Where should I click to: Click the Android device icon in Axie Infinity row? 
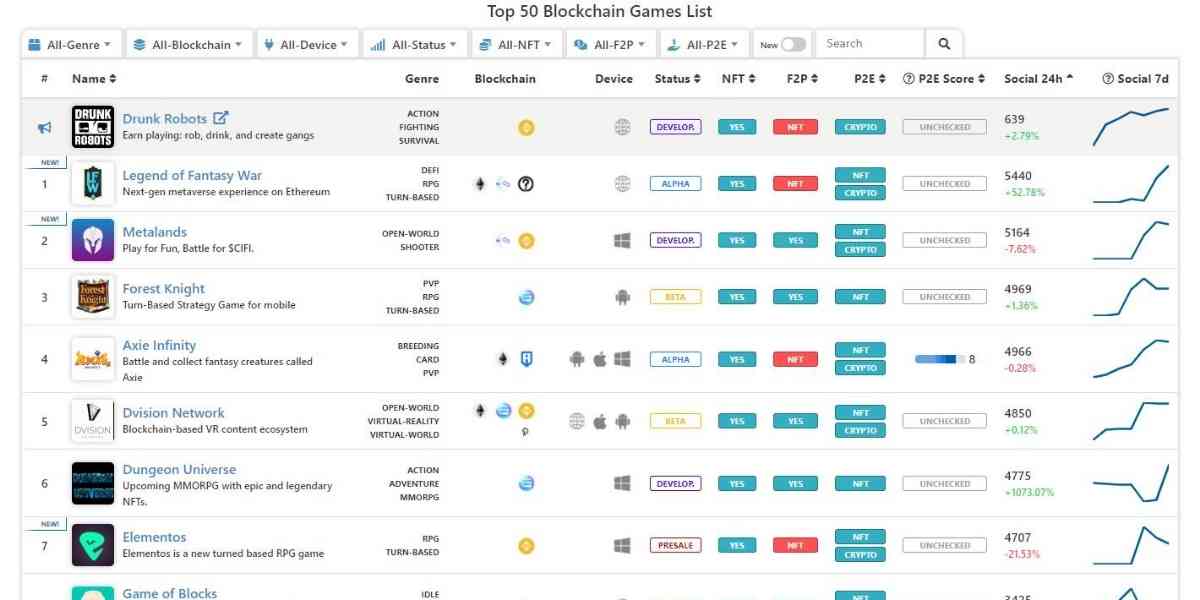577,359
